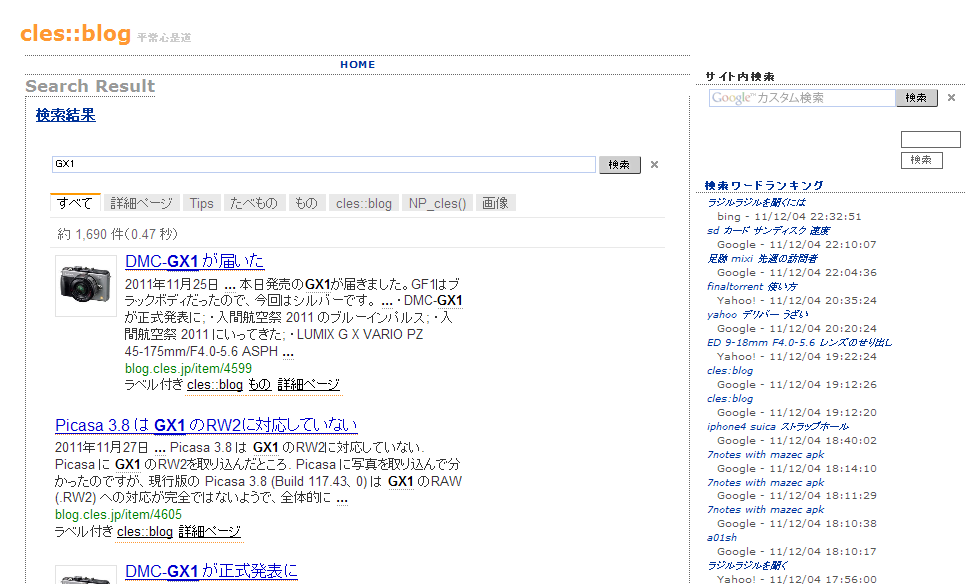Switch to the たべもの tab
The image size is (975, 584).
click(x=254, y=203)
